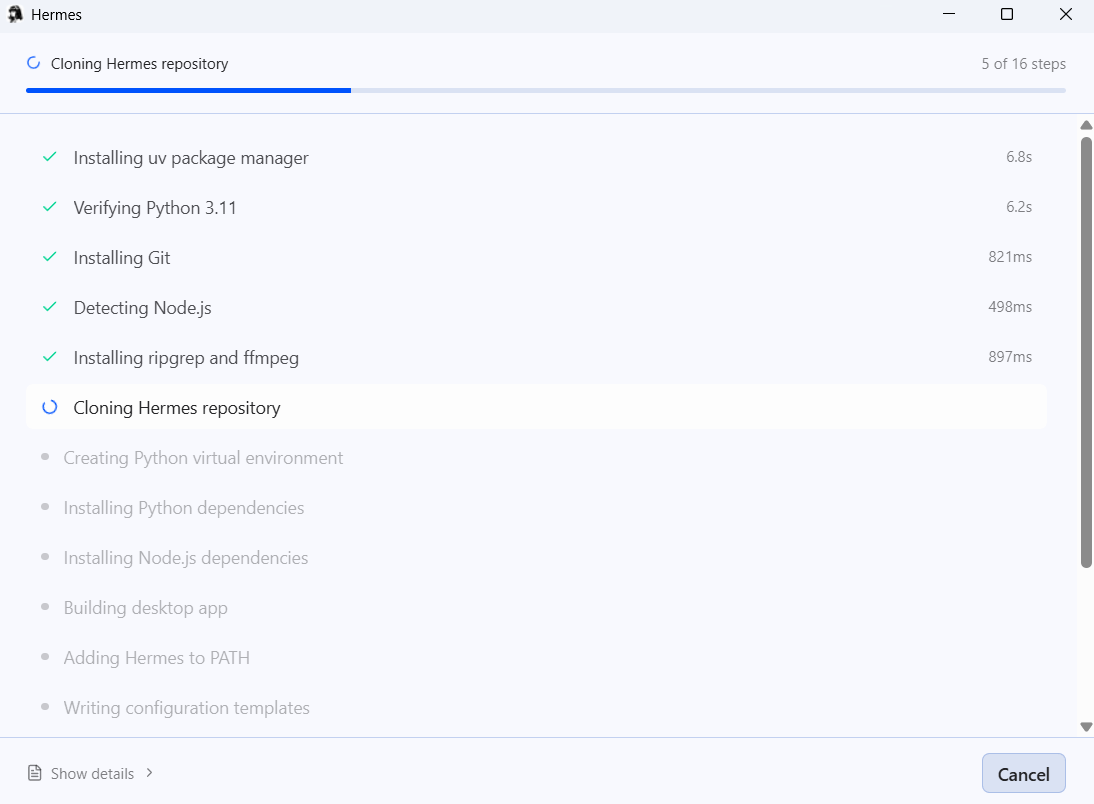Click the scrollbar up arrow
The height and width of the screenshot is (804, 1094).
(1086, 126)
